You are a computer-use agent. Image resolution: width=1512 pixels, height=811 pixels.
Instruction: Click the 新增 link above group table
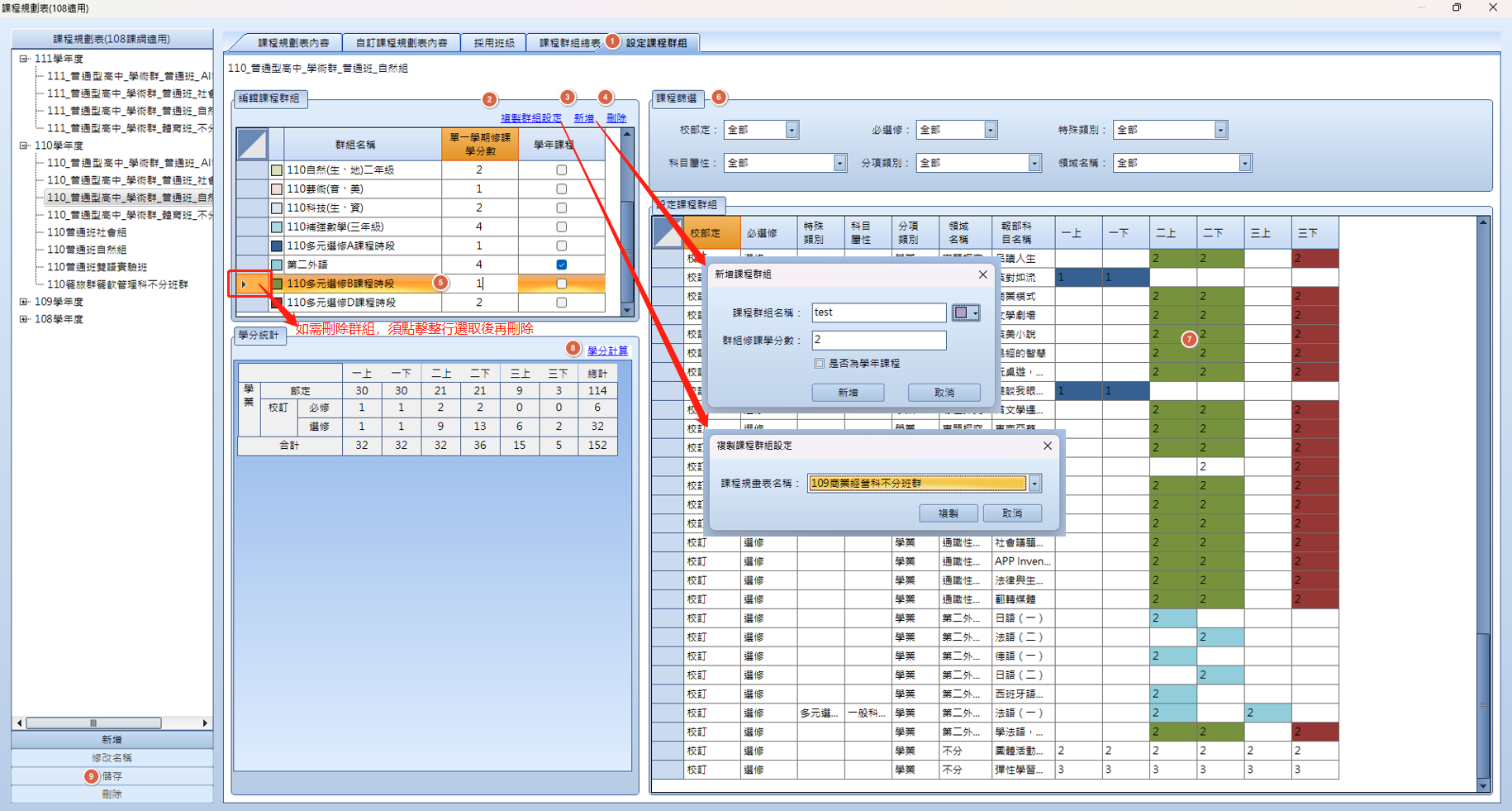pyautogui.click(x=584, y=118)
